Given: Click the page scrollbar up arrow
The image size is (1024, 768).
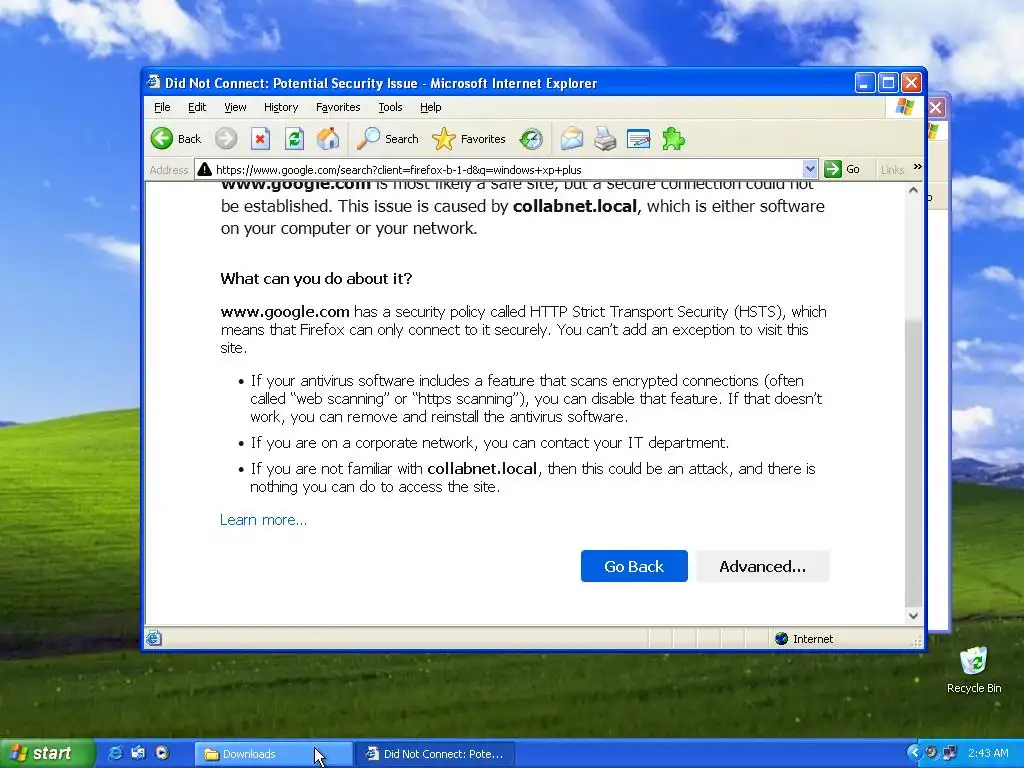Looking at the screenshot, I should (x=914, y=191).
